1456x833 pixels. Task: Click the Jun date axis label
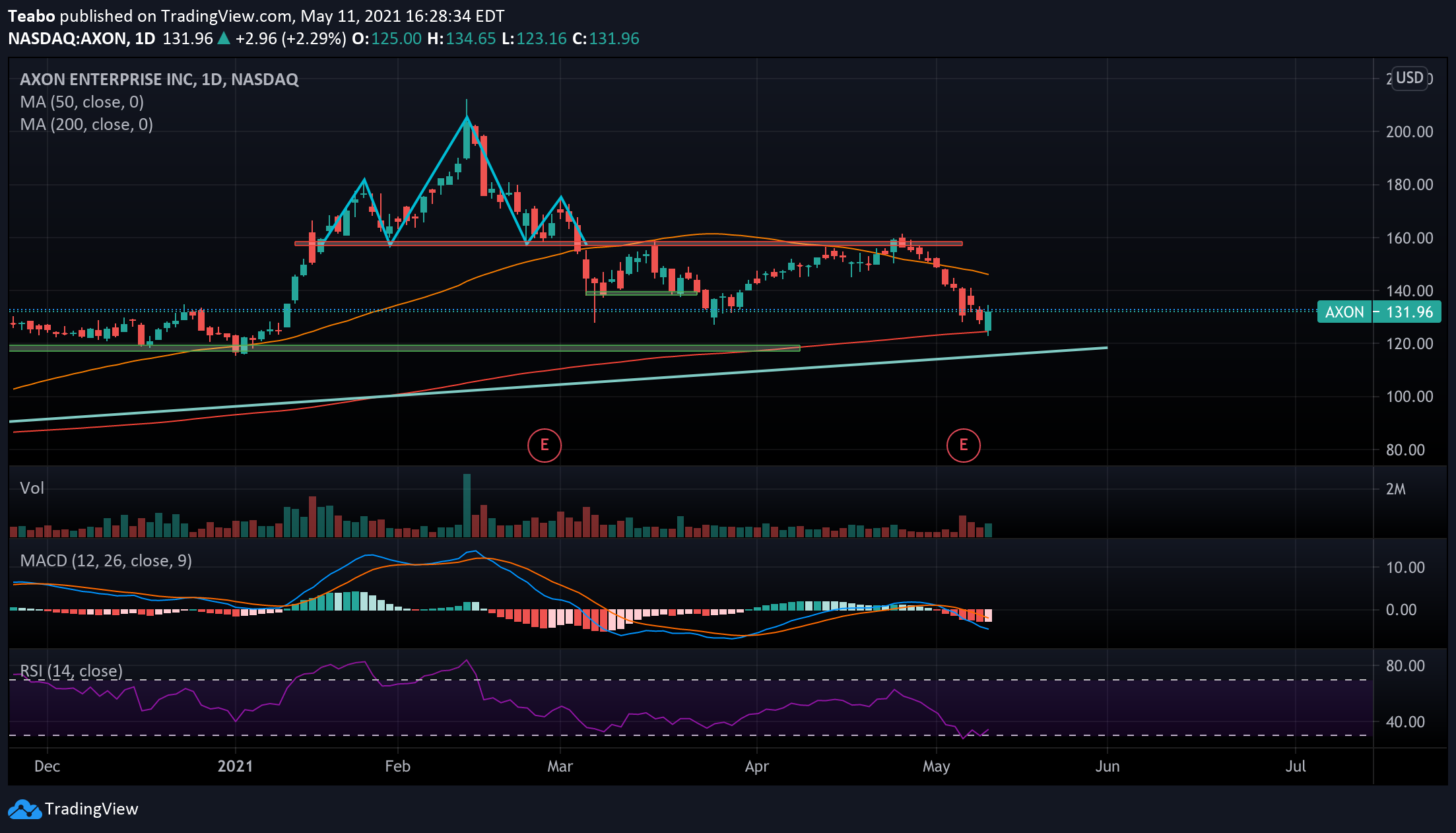pyautogui.click(x=1108, y=767)
